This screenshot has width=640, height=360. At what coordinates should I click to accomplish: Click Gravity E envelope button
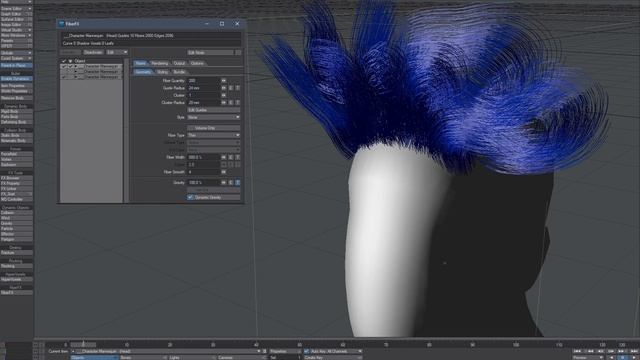[231, 182]
